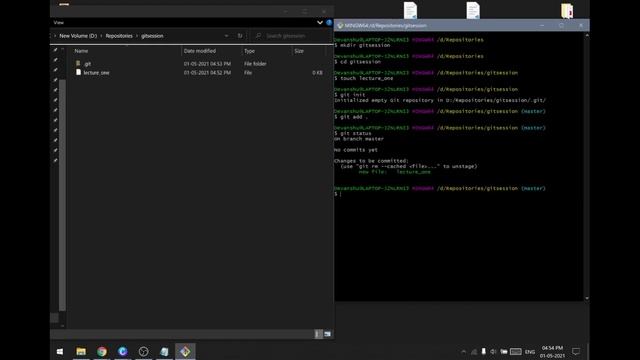Click the 'Initialized empty Git repository' output line

440,100
